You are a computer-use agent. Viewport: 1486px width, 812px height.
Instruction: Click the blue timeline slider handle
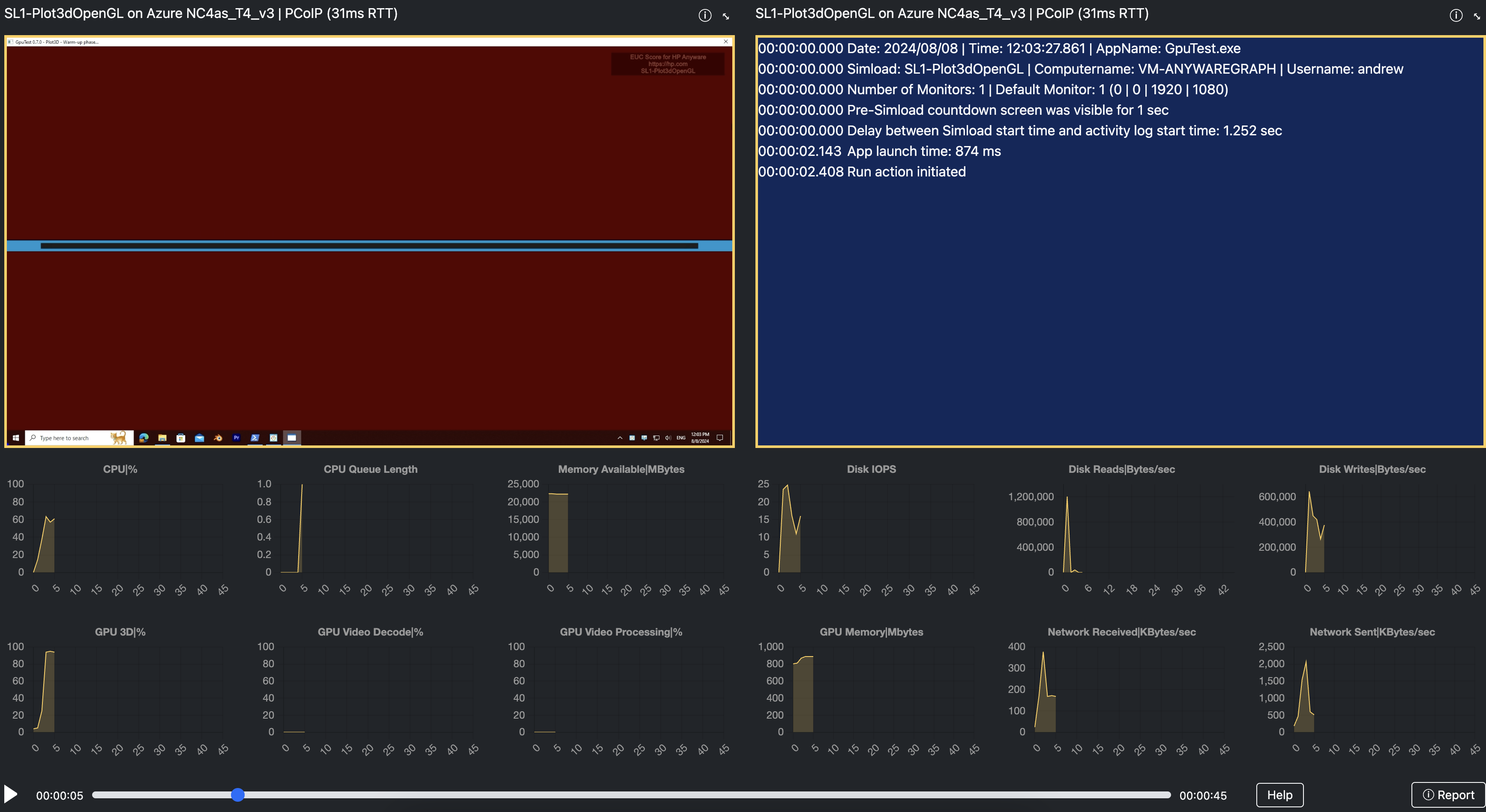coord(238,795)
